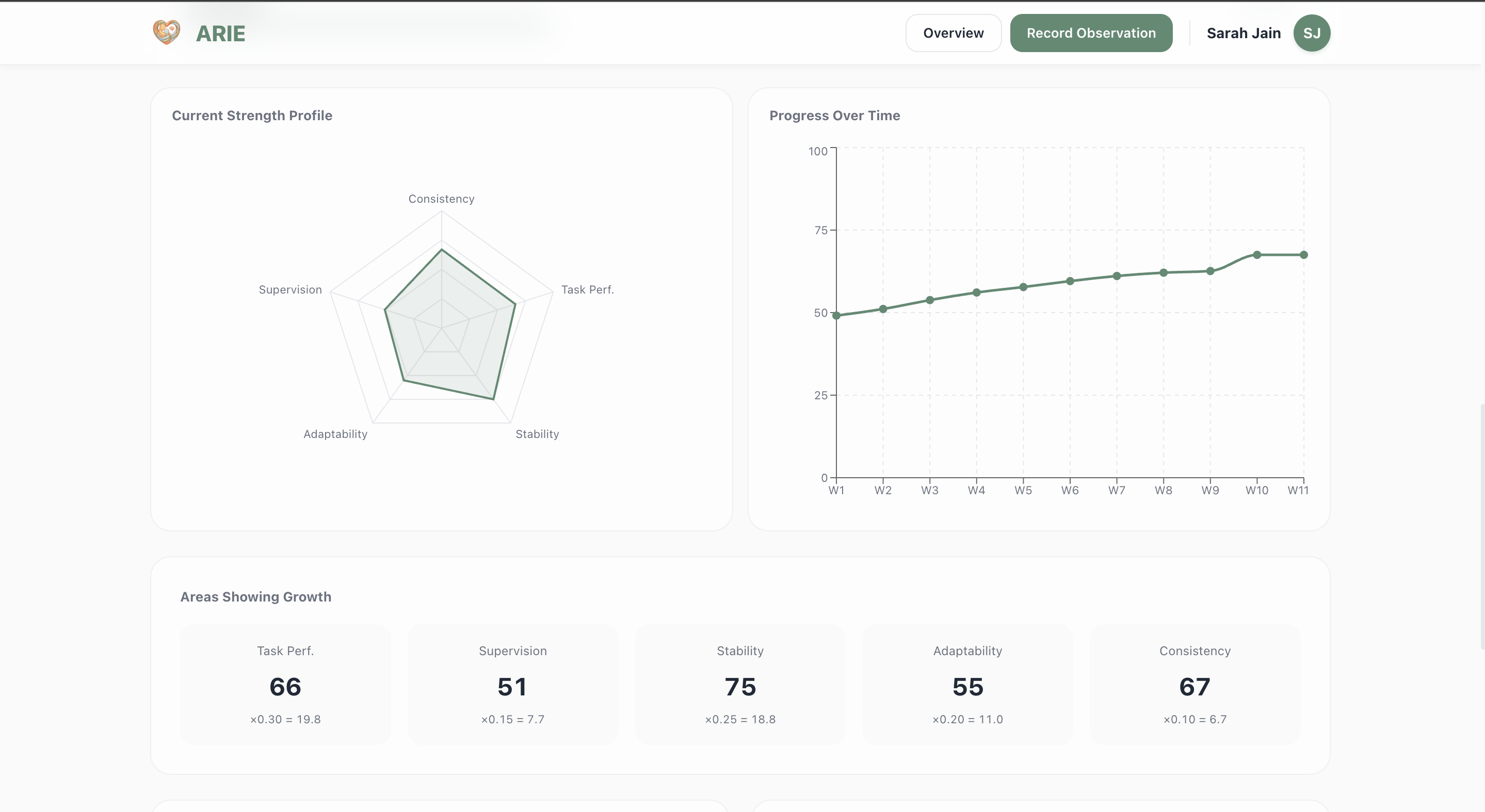The image size is (1485, 812).
Task: Select the Adaptability score card
Action: tap(967, 684)
